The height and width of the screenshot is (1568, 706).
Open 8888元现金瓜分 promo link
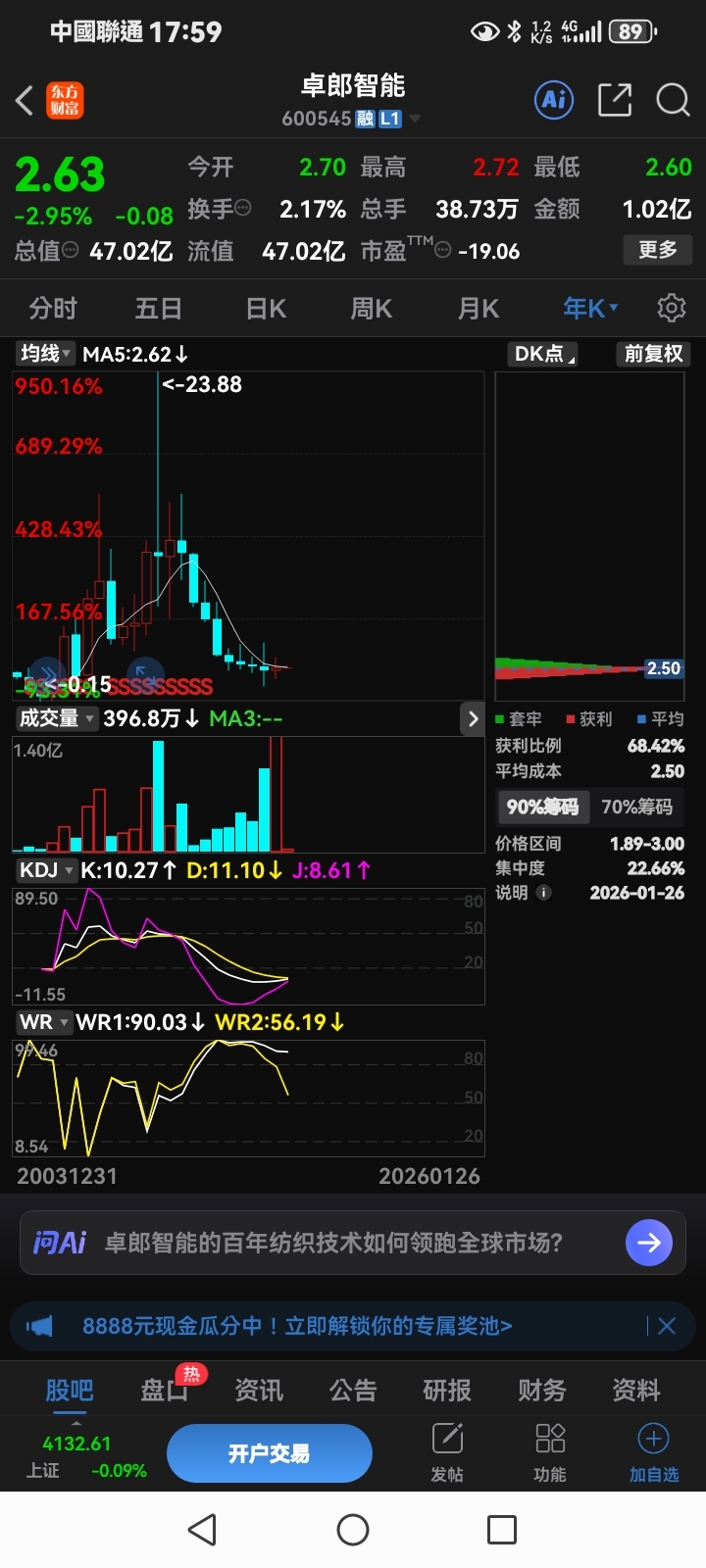[297, 1326]
